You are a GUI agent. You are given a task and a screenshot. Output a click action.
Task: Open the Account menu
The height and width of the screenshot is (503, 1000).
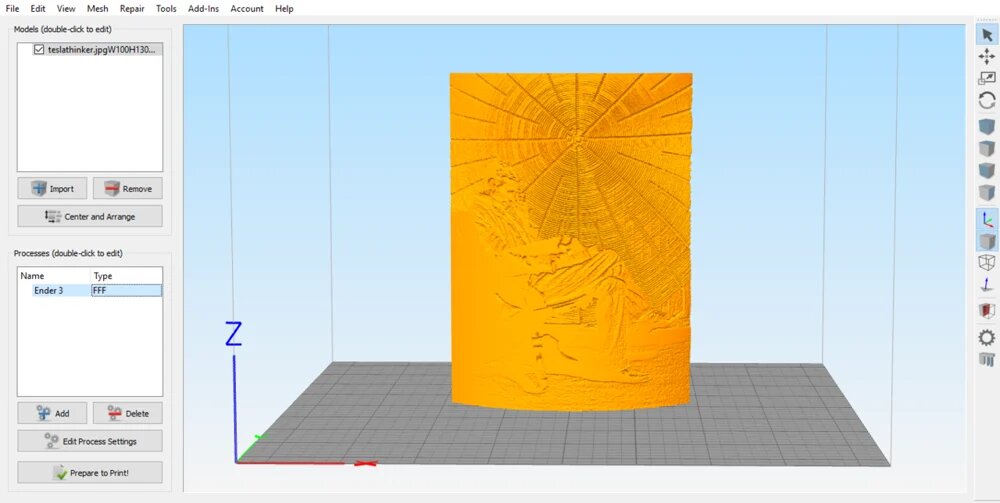click(247, 9)
